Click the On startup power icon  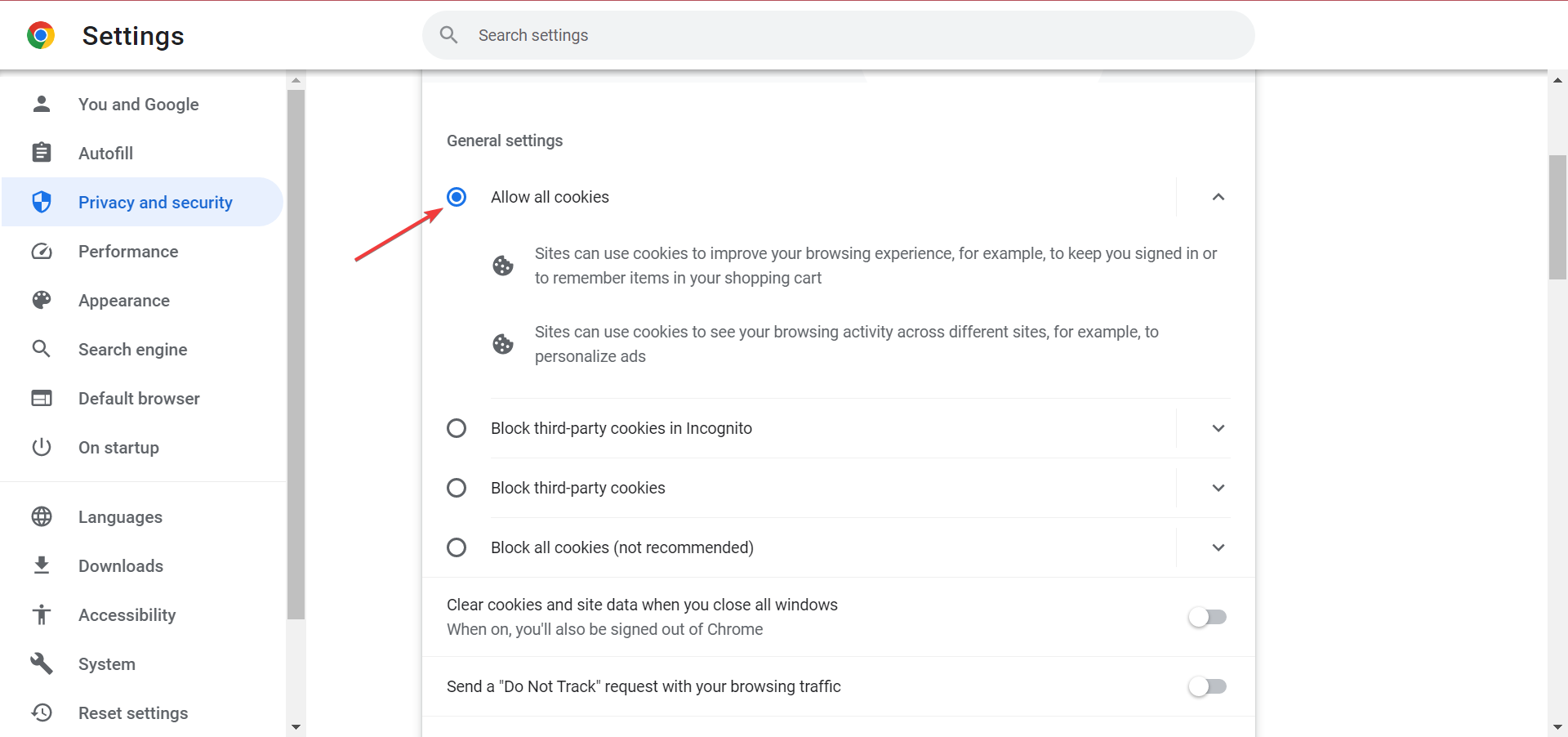point(42,447)
